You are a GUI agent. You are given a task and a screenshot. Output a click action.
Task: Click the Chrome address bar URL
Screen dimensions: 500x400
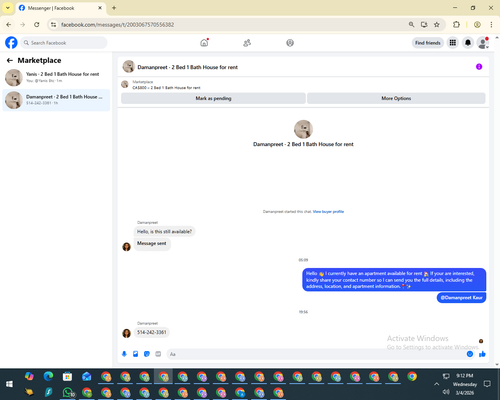pyautogui.click(x=117, y=25)
